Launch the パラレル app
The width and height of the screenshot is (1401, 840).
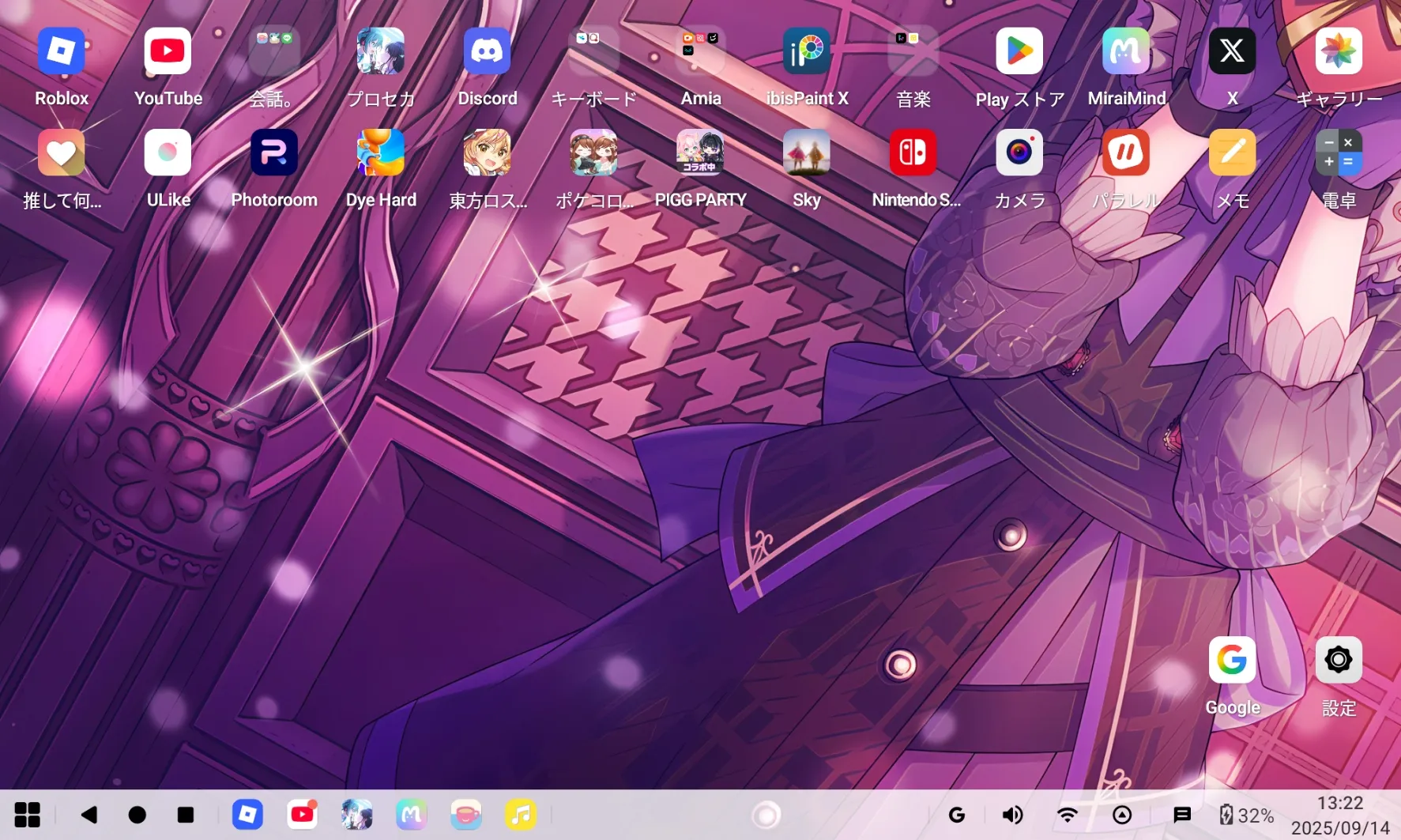point(1126,153)
